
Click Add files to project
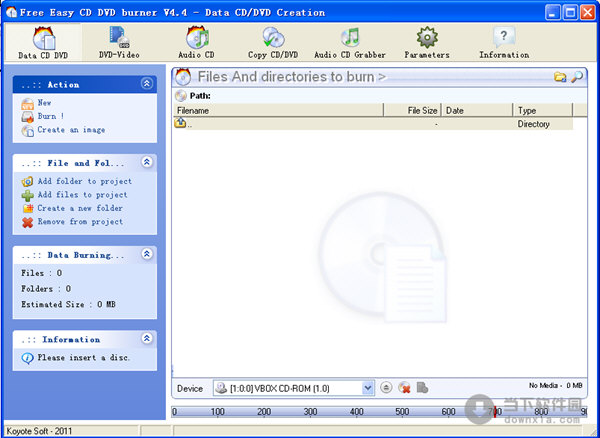[x=82, y=195]
